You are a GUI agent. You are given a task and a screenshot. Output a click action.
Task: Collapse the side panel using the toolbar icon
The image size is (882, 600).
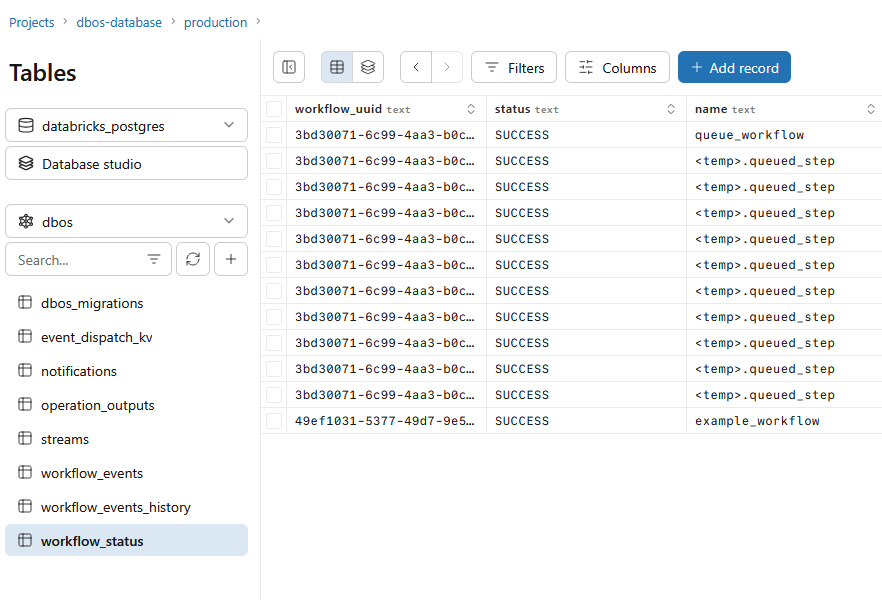(289, 67)
